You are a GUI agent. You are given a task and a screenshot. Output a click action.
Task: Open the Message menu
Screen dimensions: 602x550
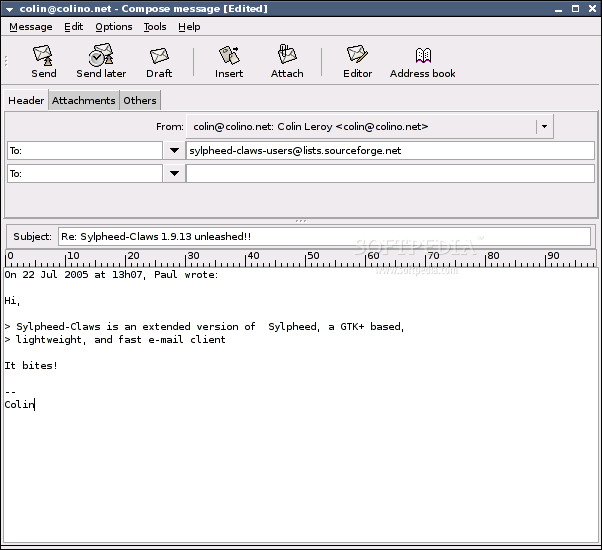pyautogui.click(x=31, y=27)
